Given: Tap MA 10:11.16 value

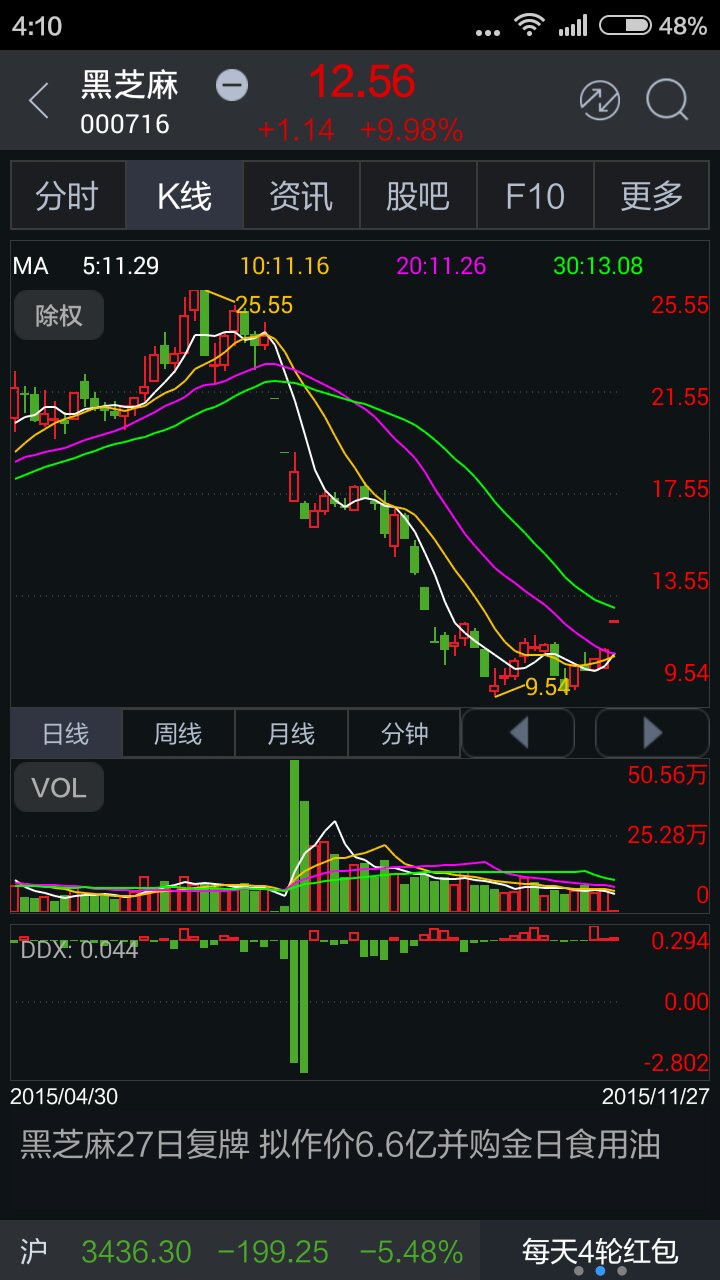Looking at the screenshot, I should point(284,266).
